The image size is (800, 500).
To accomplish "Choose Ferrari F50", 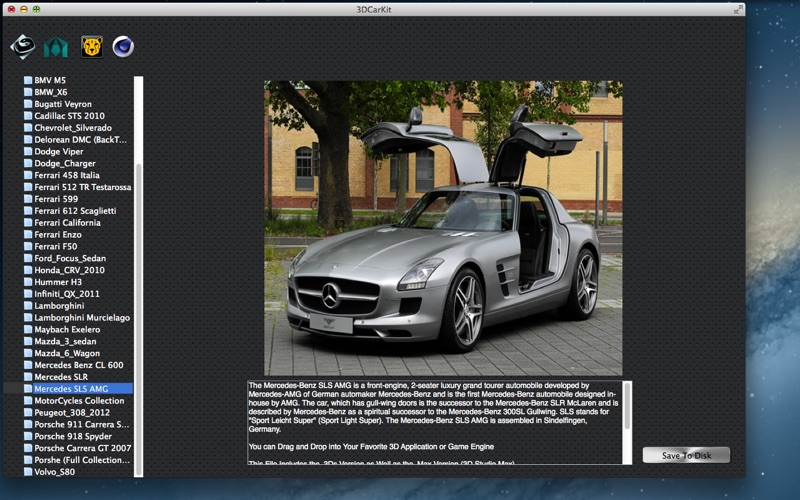I will click(56, 246).
